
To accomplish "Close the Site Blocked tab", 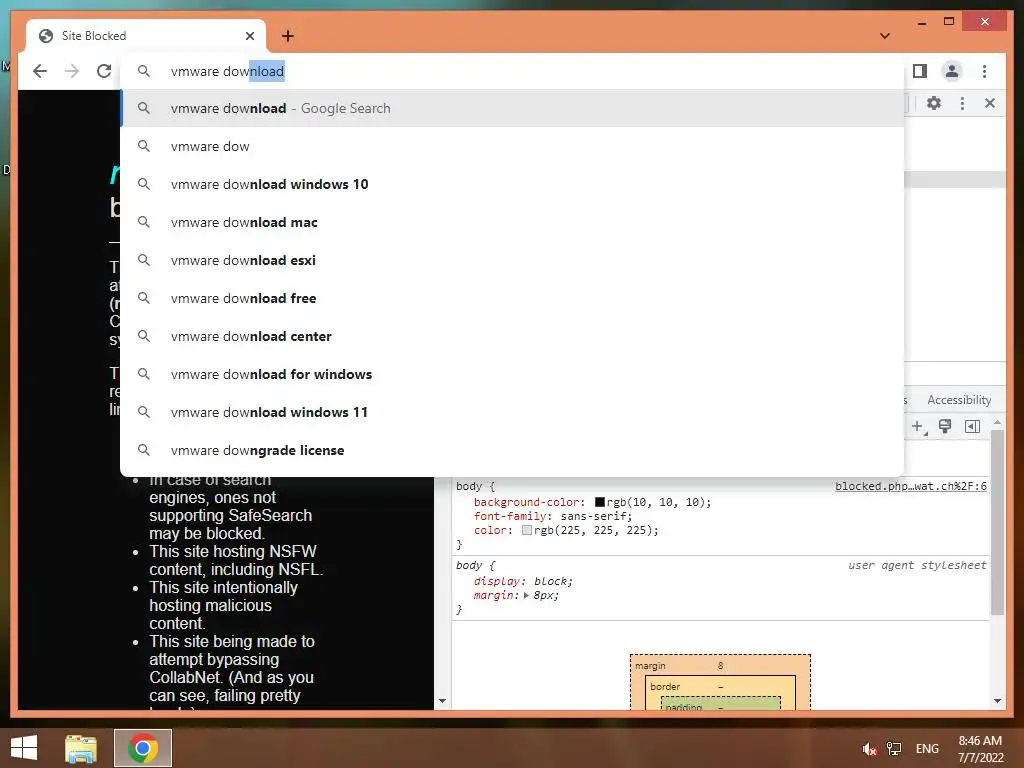I will tap(249, 36).
